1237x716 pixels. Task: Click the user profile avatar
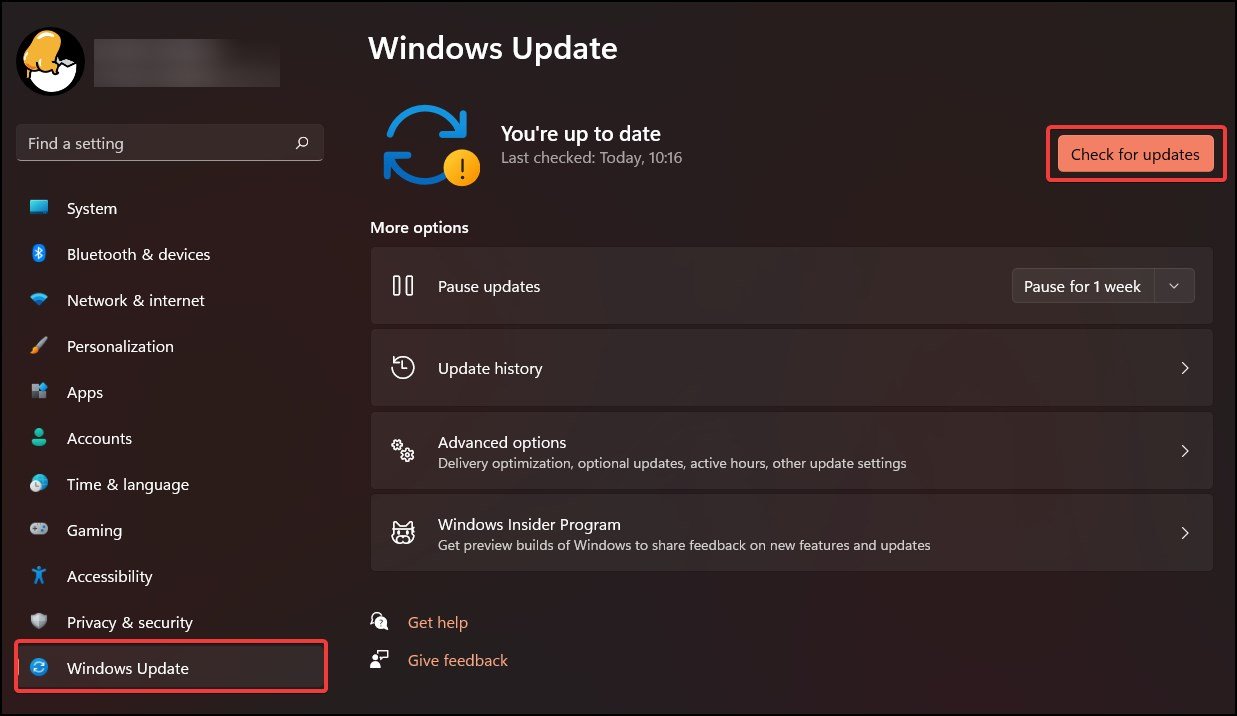coord(50,61)
